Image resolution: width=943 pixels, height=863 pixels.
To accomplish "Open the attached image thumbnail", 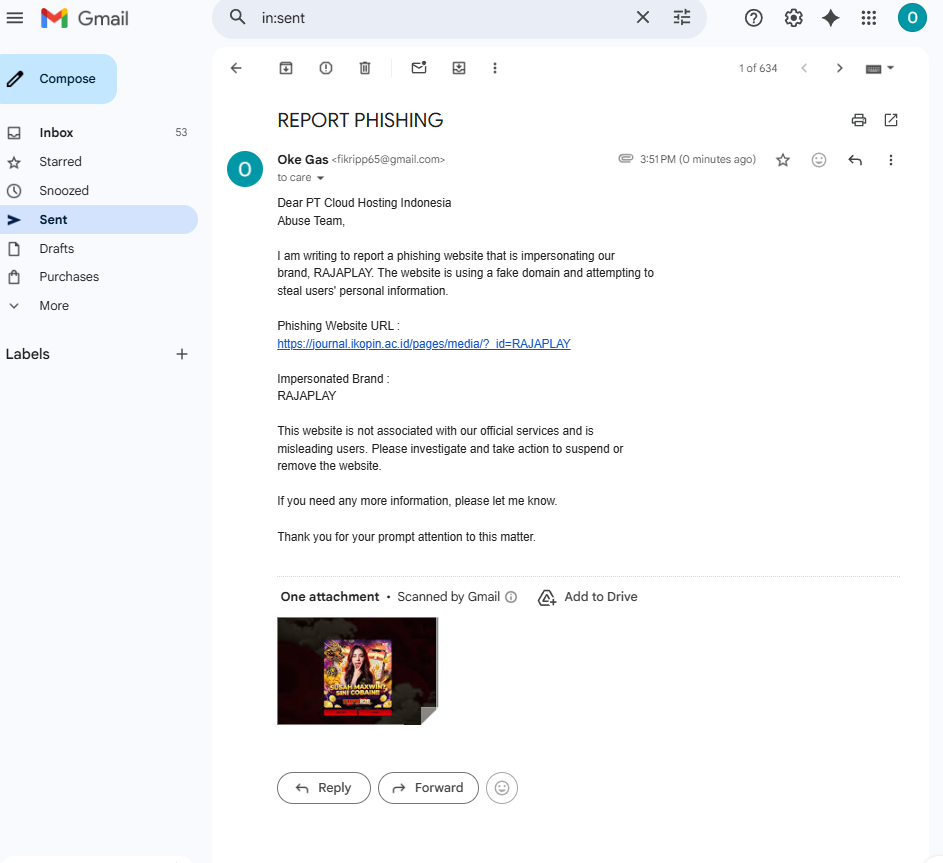I will coord(357,671).
